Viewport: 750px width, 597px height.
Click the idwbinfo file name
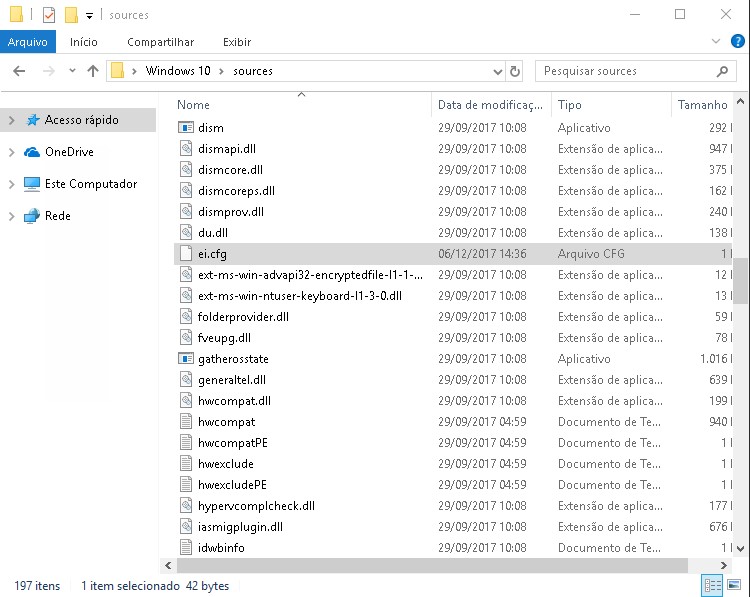coord(221,548)
